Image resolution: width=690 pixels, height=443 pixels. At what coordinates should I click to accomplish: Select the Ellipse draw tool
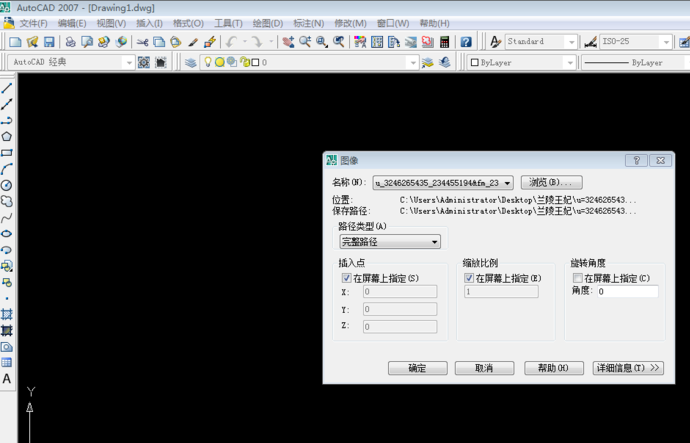pyautogui.click(x=7, y=234)
